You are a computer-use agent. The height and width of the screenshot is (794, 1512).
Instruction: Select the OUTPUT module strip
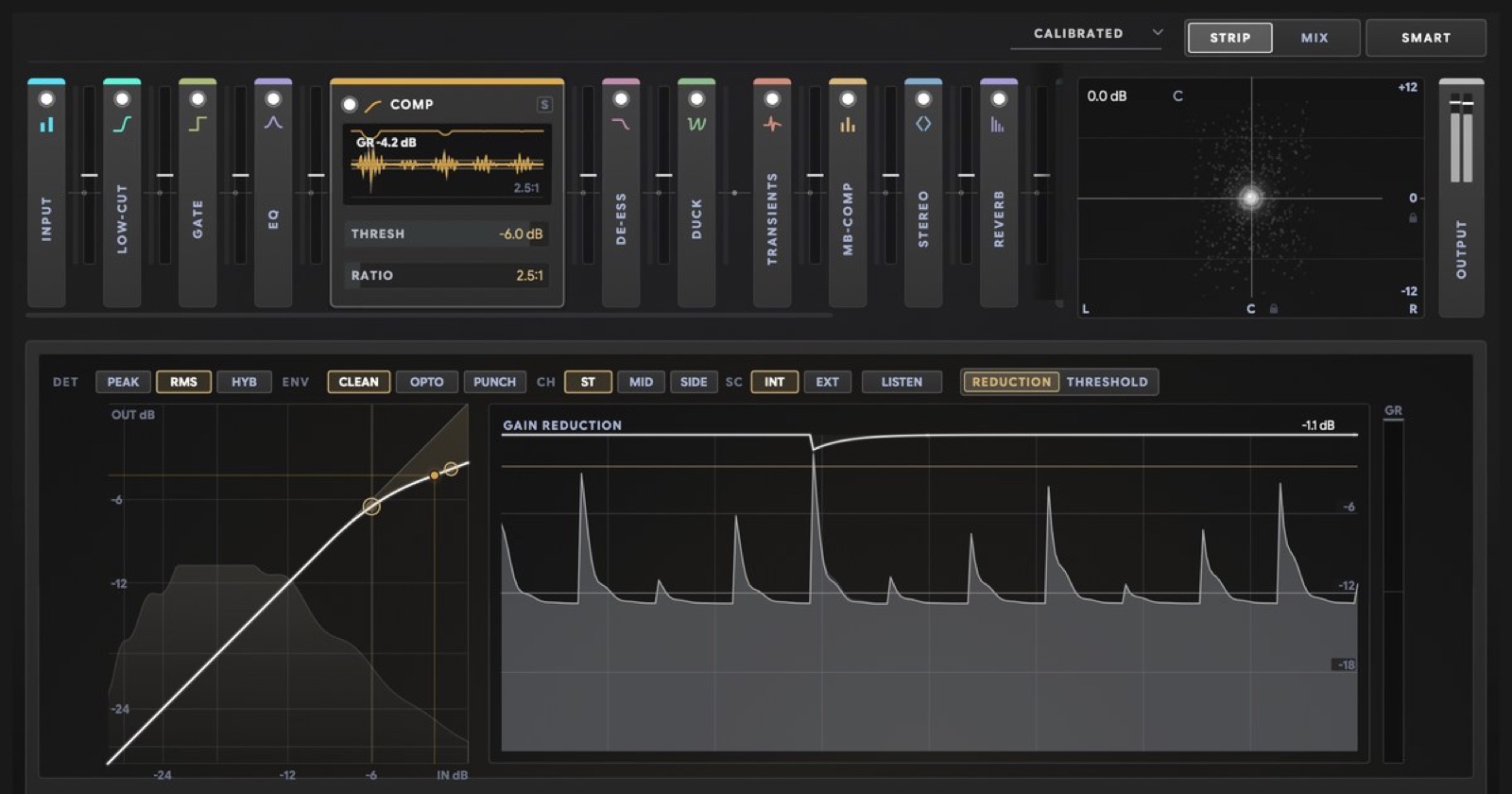[1461, 198]
